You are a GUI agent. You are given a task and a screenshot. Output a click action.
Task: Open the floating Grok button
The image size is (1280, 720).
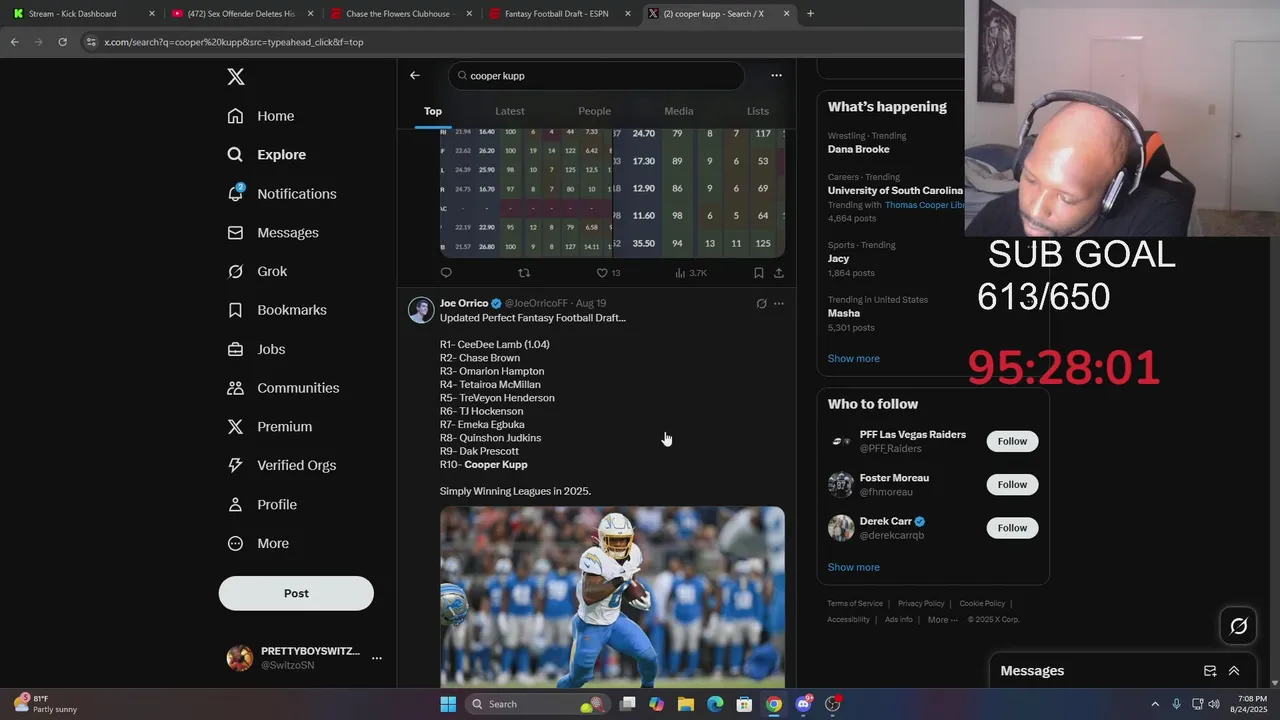[x=1238, y=626]
